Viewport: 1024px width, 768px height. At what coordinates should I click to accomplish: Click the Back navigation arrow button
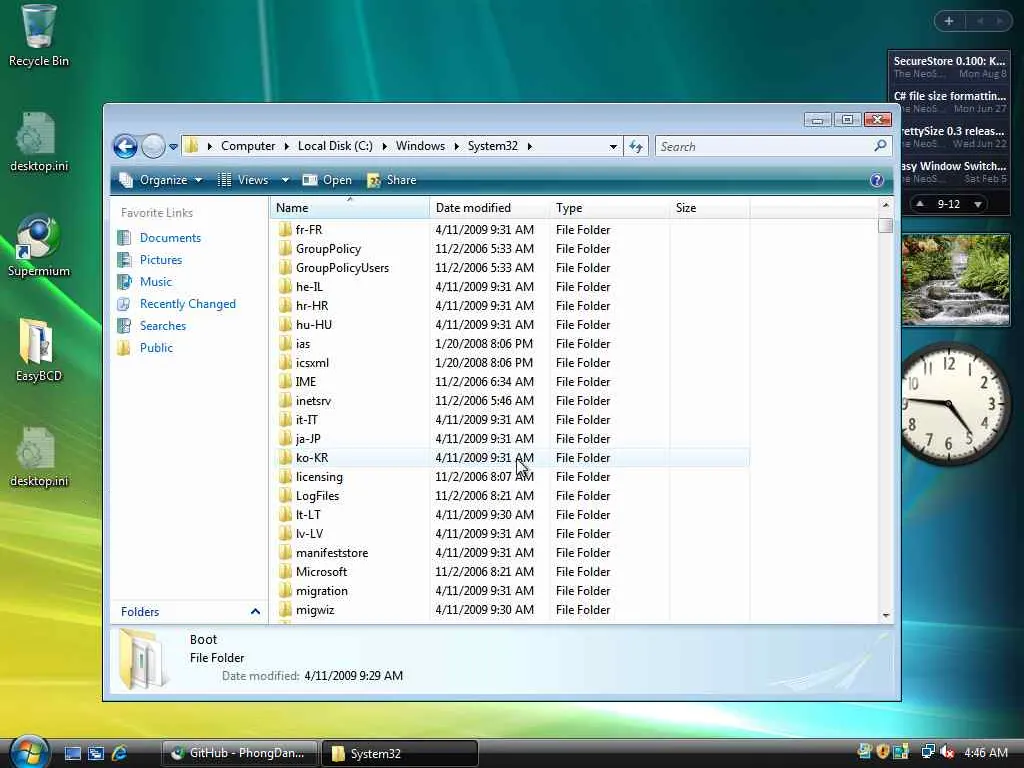pos(125,147)
